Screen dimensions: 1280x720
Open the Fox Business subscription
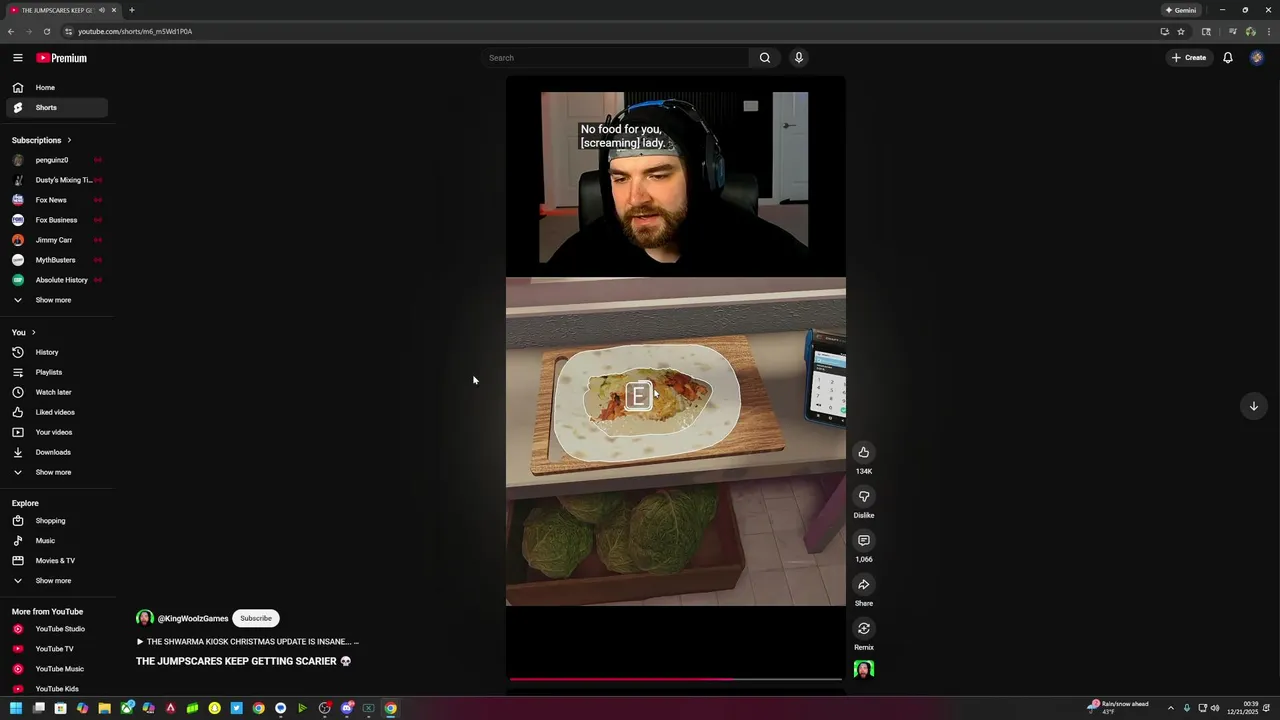pyautogui.click(x=57, y=220)
